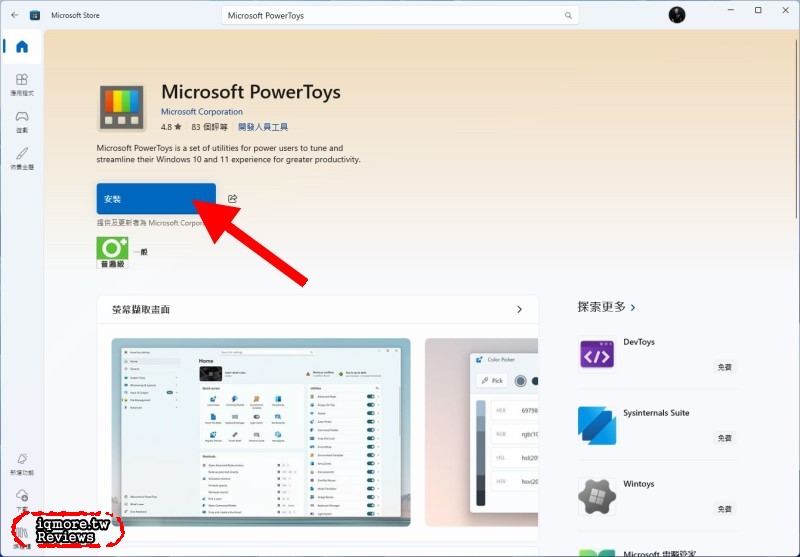Select the Home sidebar icon
This screenshot has height=557, width=800.
[22, 47]
